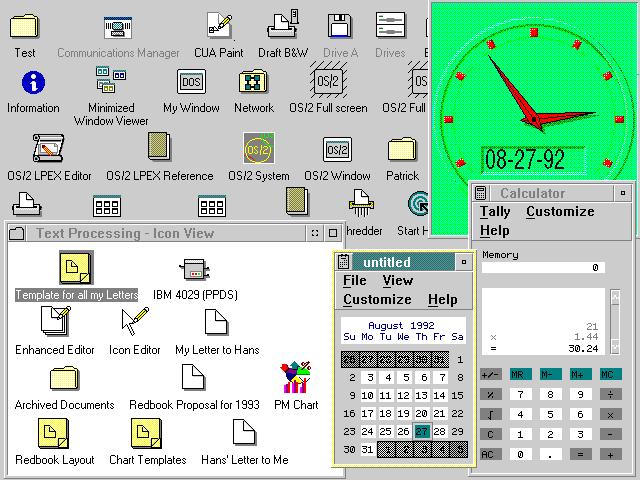Viewport: 640px width, 480px height.
Task: Click the calculator decimal point key
Action: point(550,454)
